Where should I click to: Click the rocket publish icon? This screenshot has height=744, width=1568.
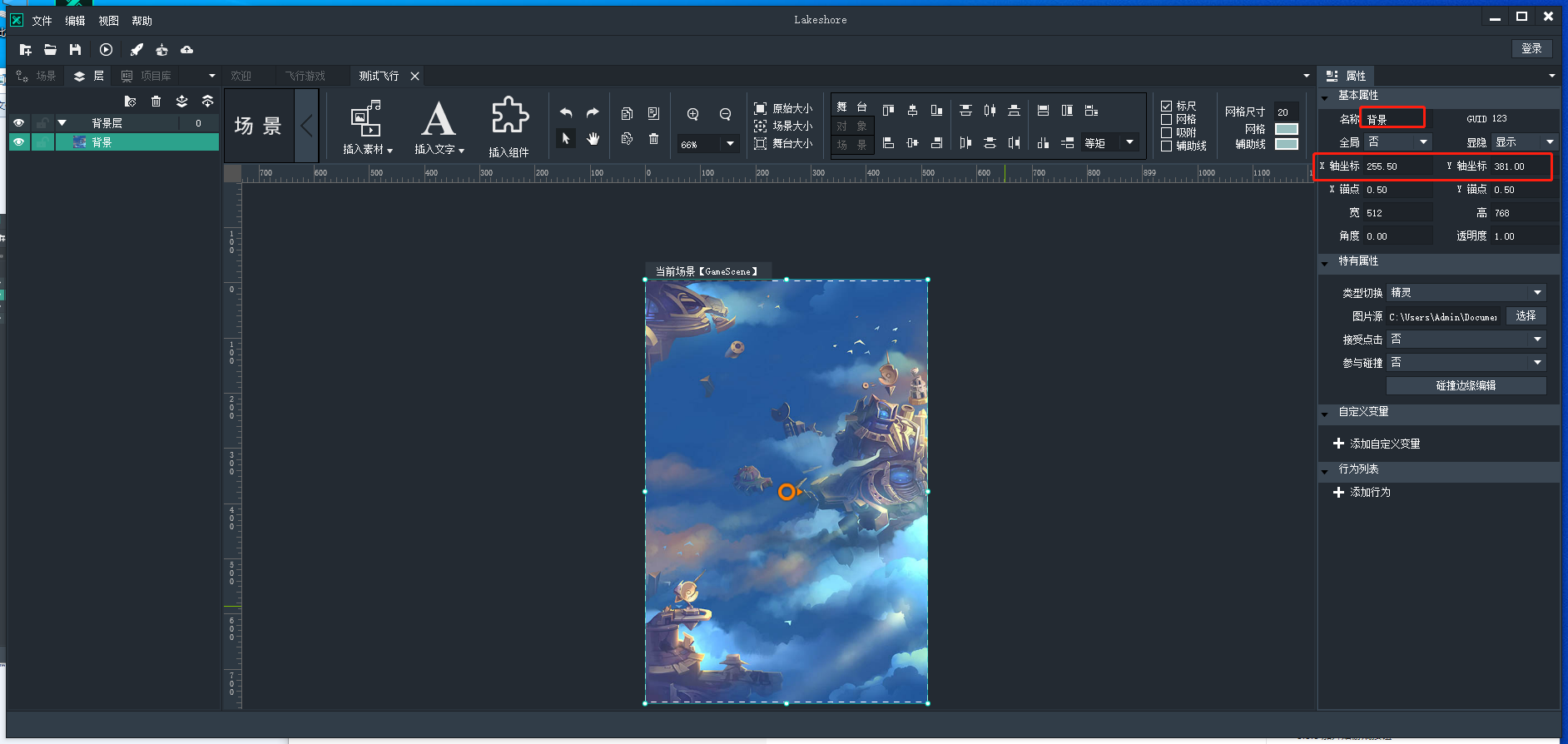click(x=136, y=50)
